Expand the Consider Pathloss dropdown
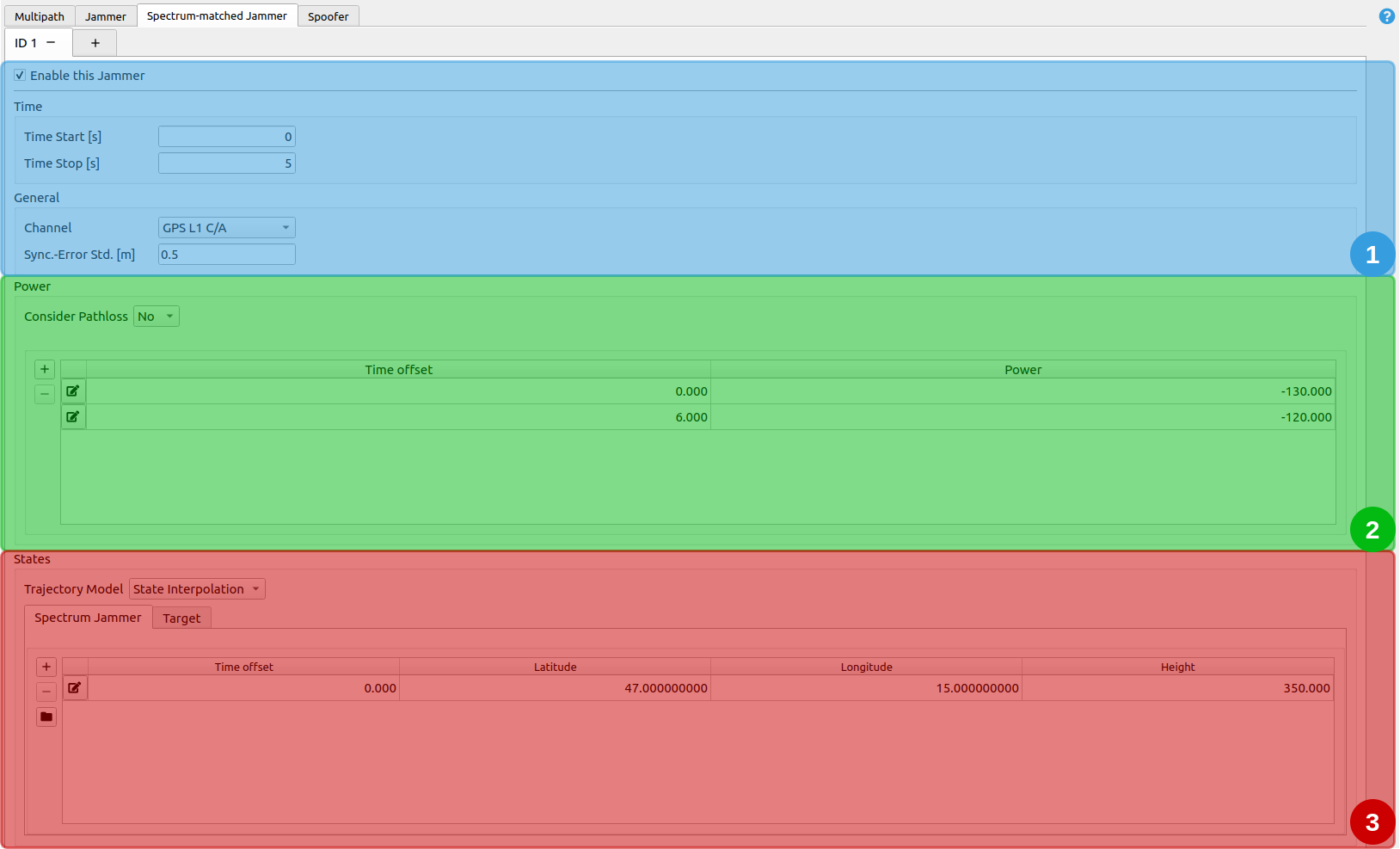Image resolution: width=1400 pixels, height=849 pixels. point(157,317)
